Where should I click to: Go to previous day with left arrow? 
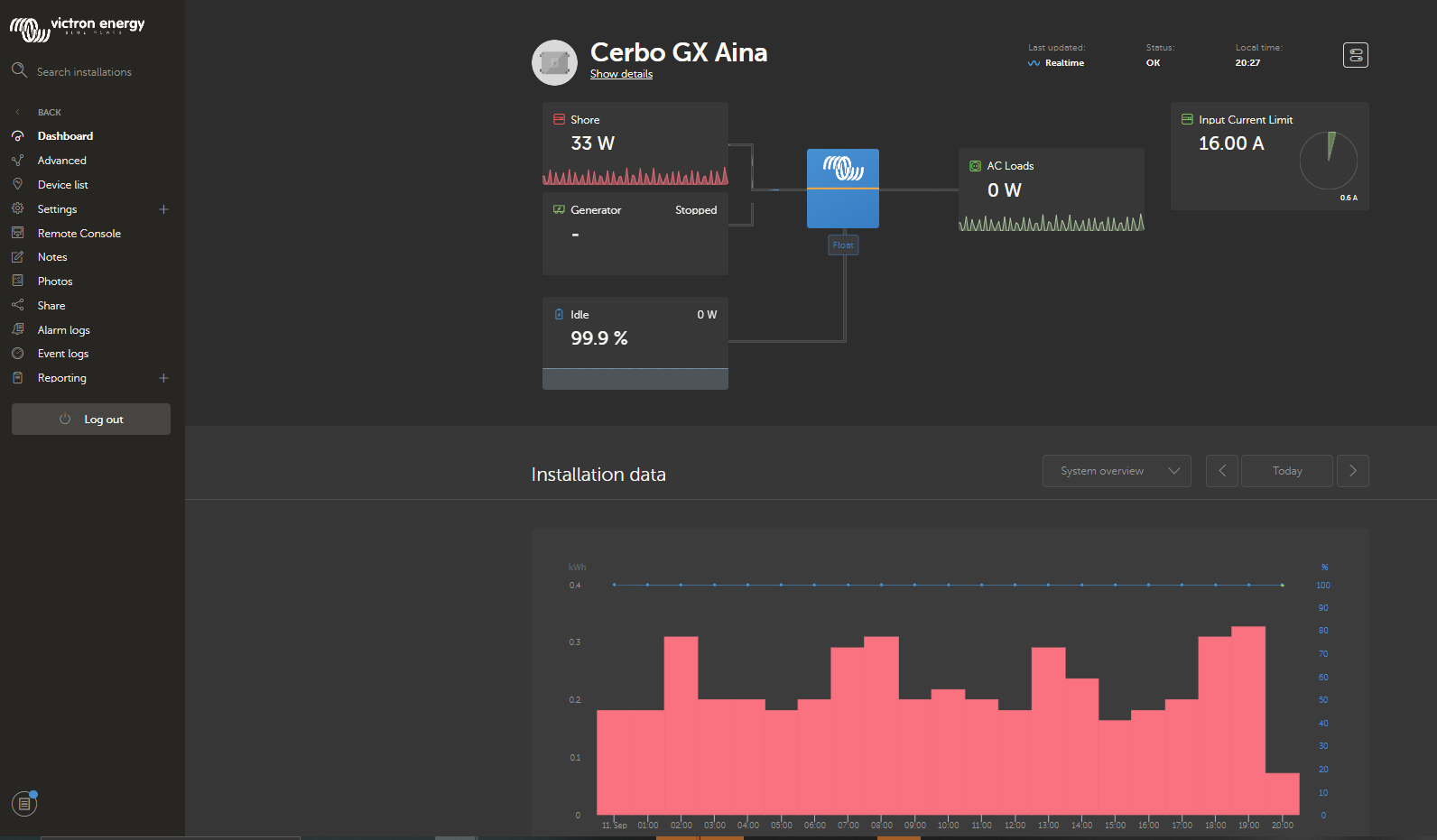1222,471
